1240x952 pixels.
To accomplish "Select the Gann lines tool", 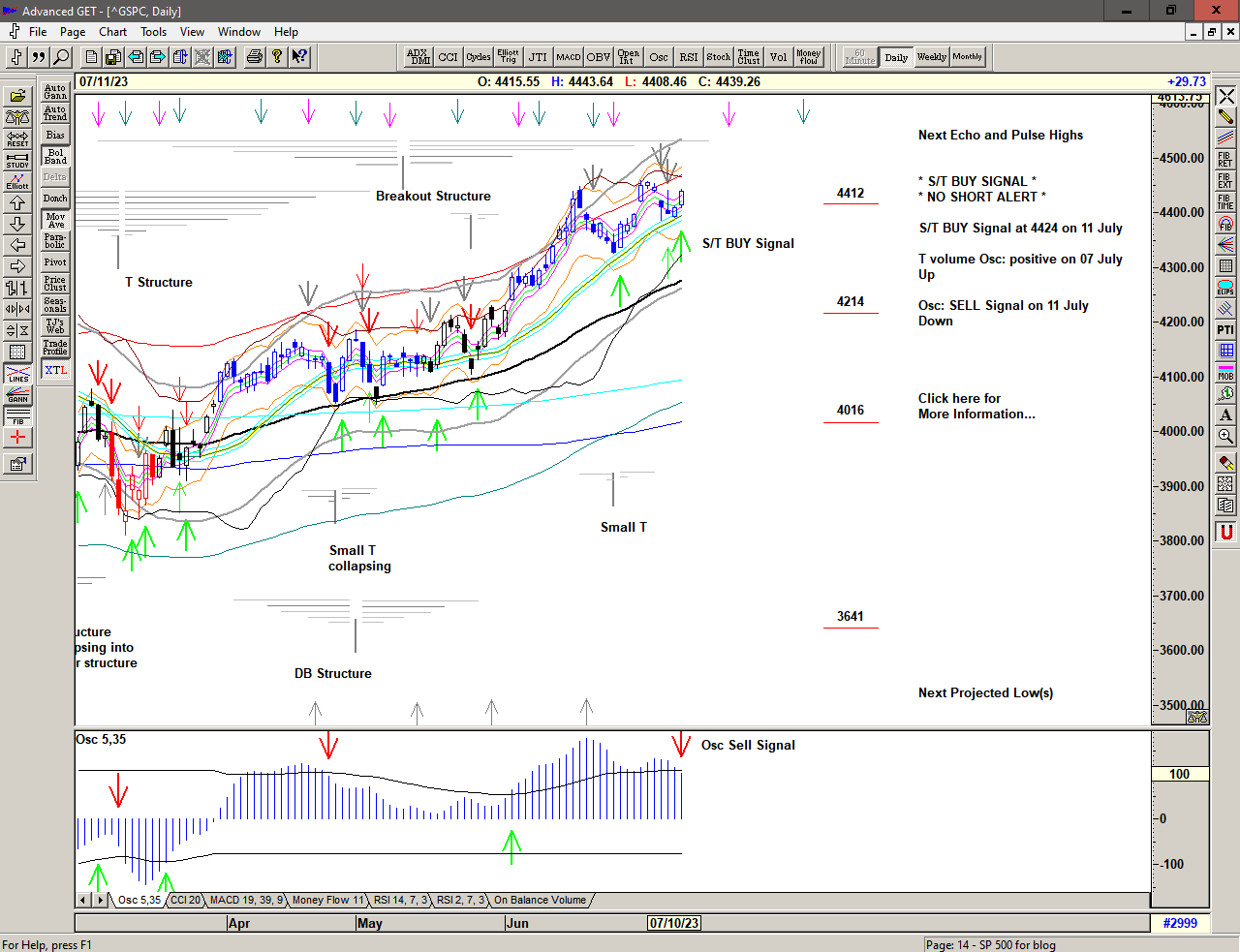I will point(17,395).
